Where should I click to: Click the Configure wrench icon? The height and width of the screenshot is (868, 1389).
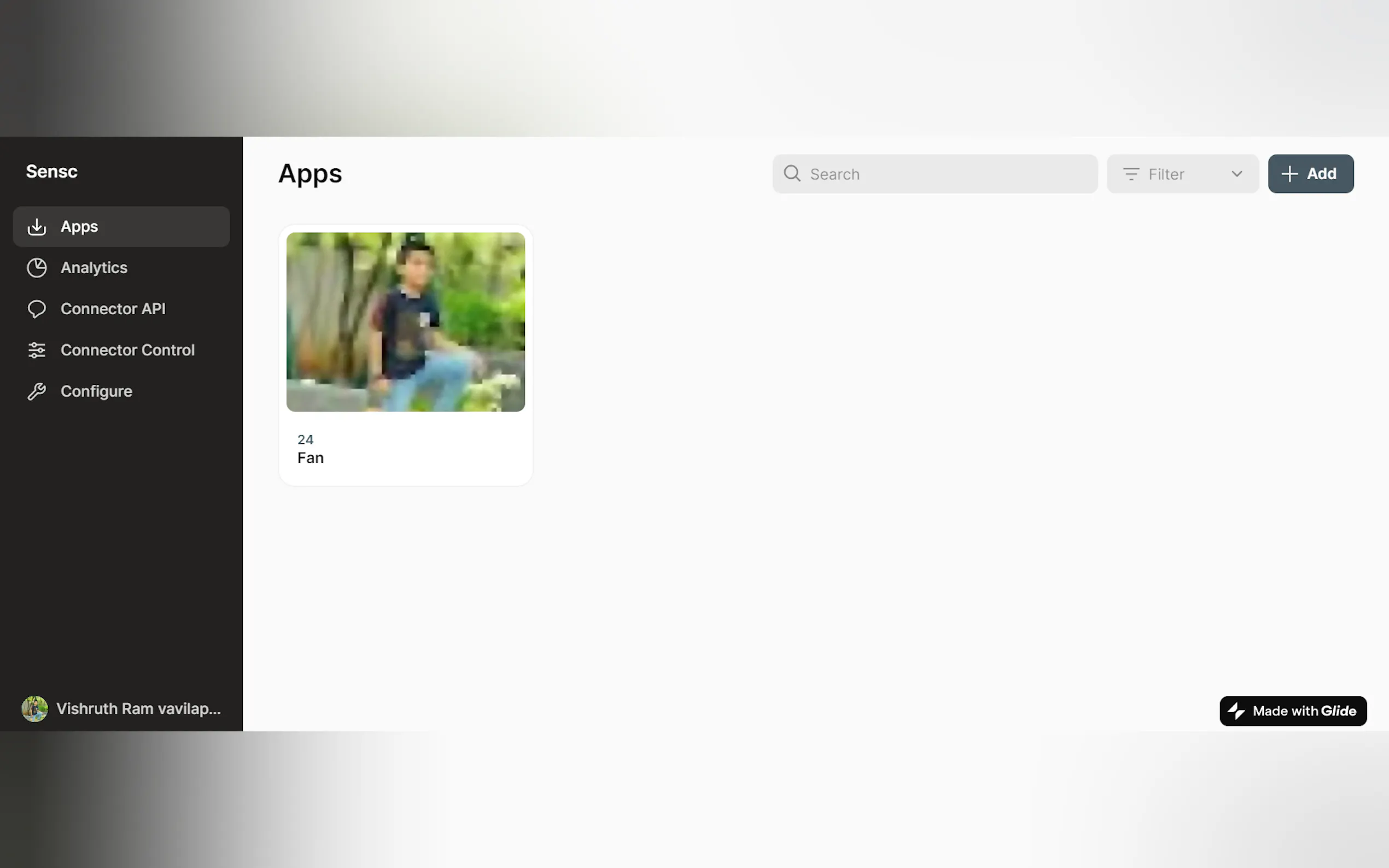click(37, 391)
